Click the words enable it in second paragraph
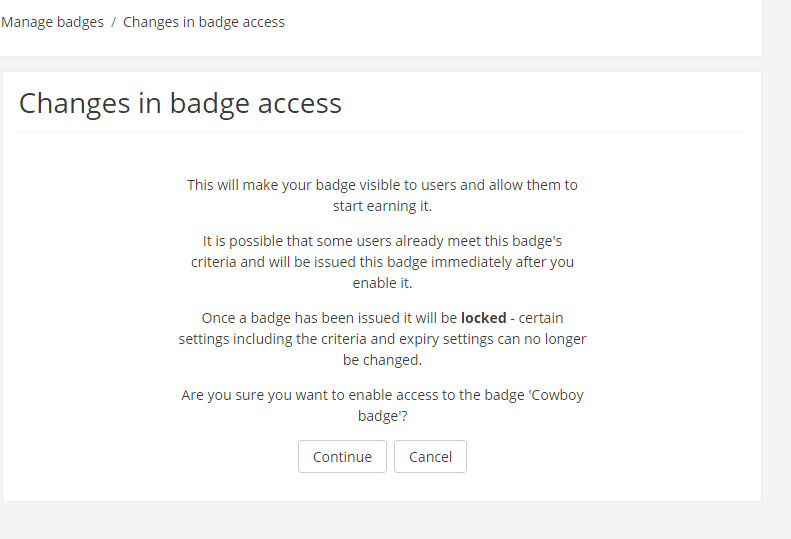The height and width of the screenshot is (539, 791). (382, 283)
